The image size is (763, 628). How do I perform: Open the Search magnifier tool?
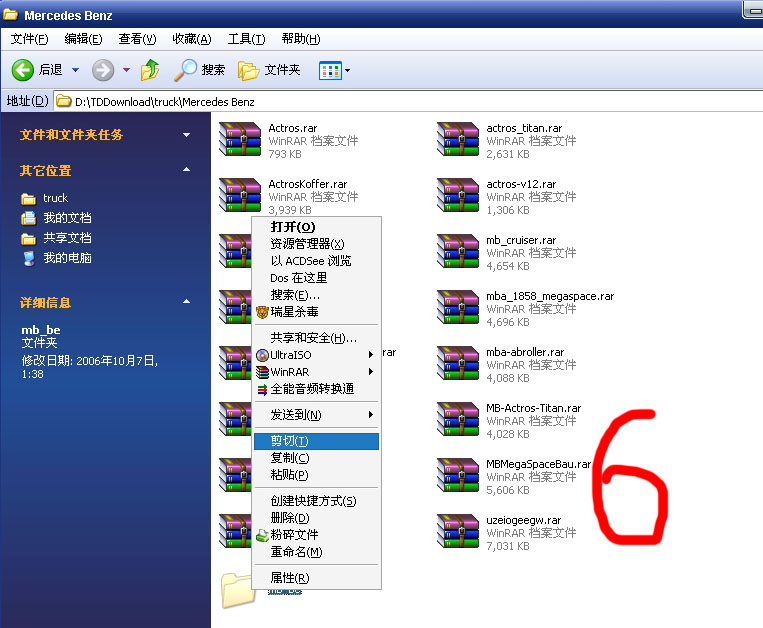click(186, 70)
